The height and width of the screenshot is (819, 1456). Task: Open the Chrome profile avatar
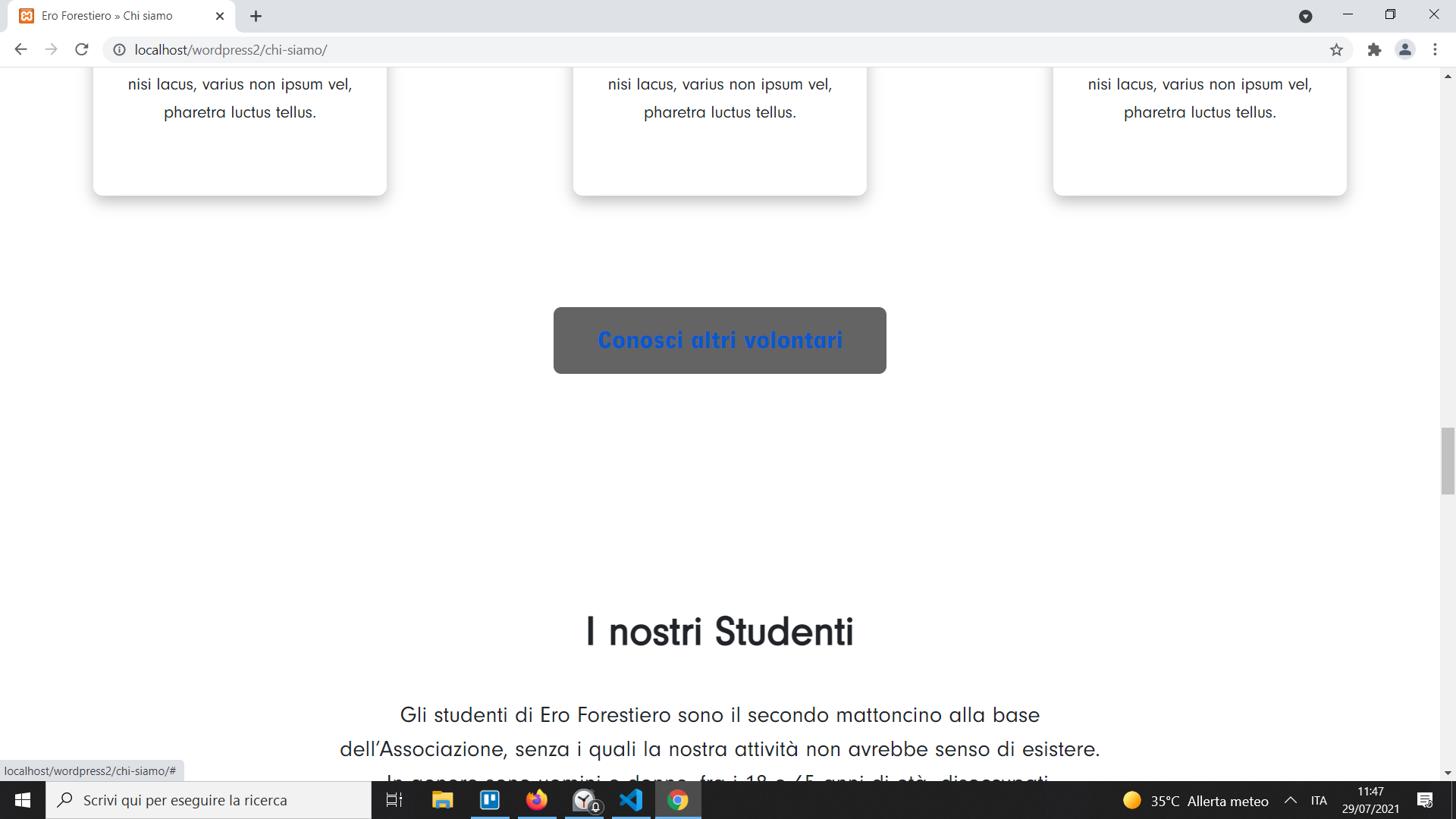point(1404,49)
